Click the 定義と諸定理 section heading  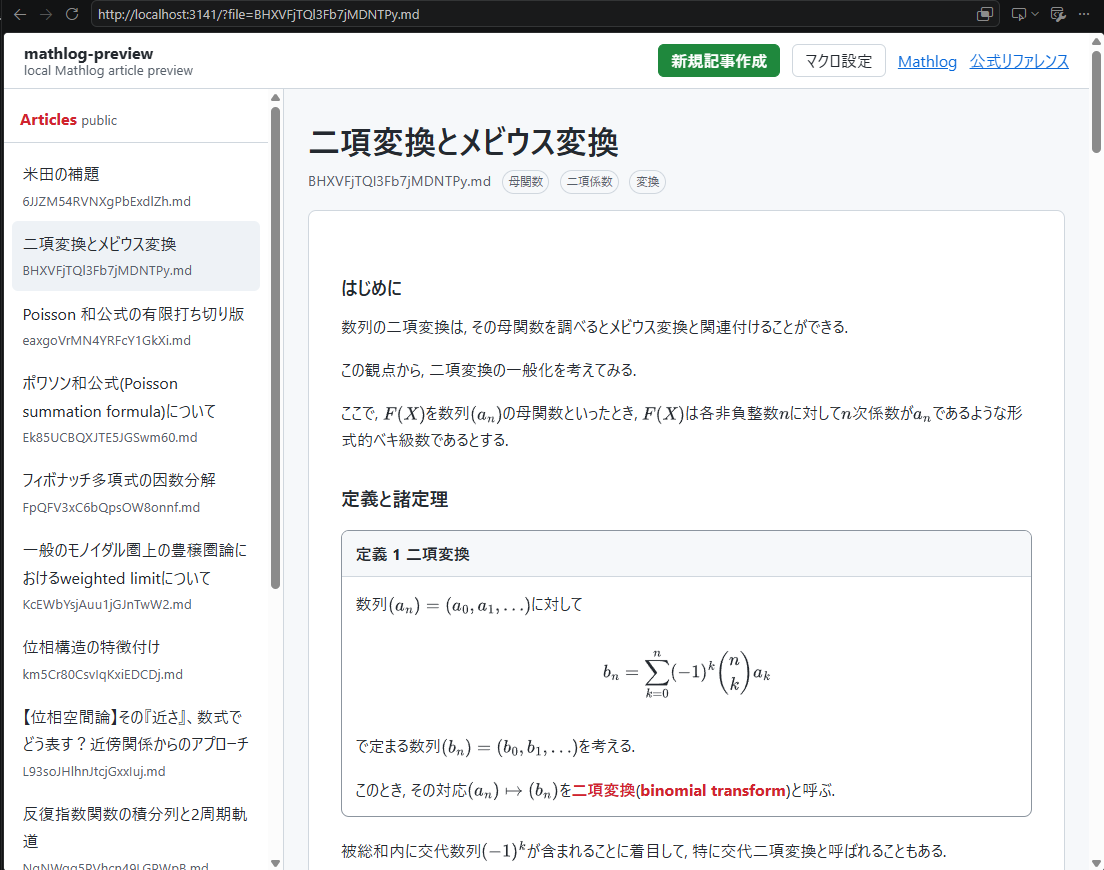tap(395, 499)
